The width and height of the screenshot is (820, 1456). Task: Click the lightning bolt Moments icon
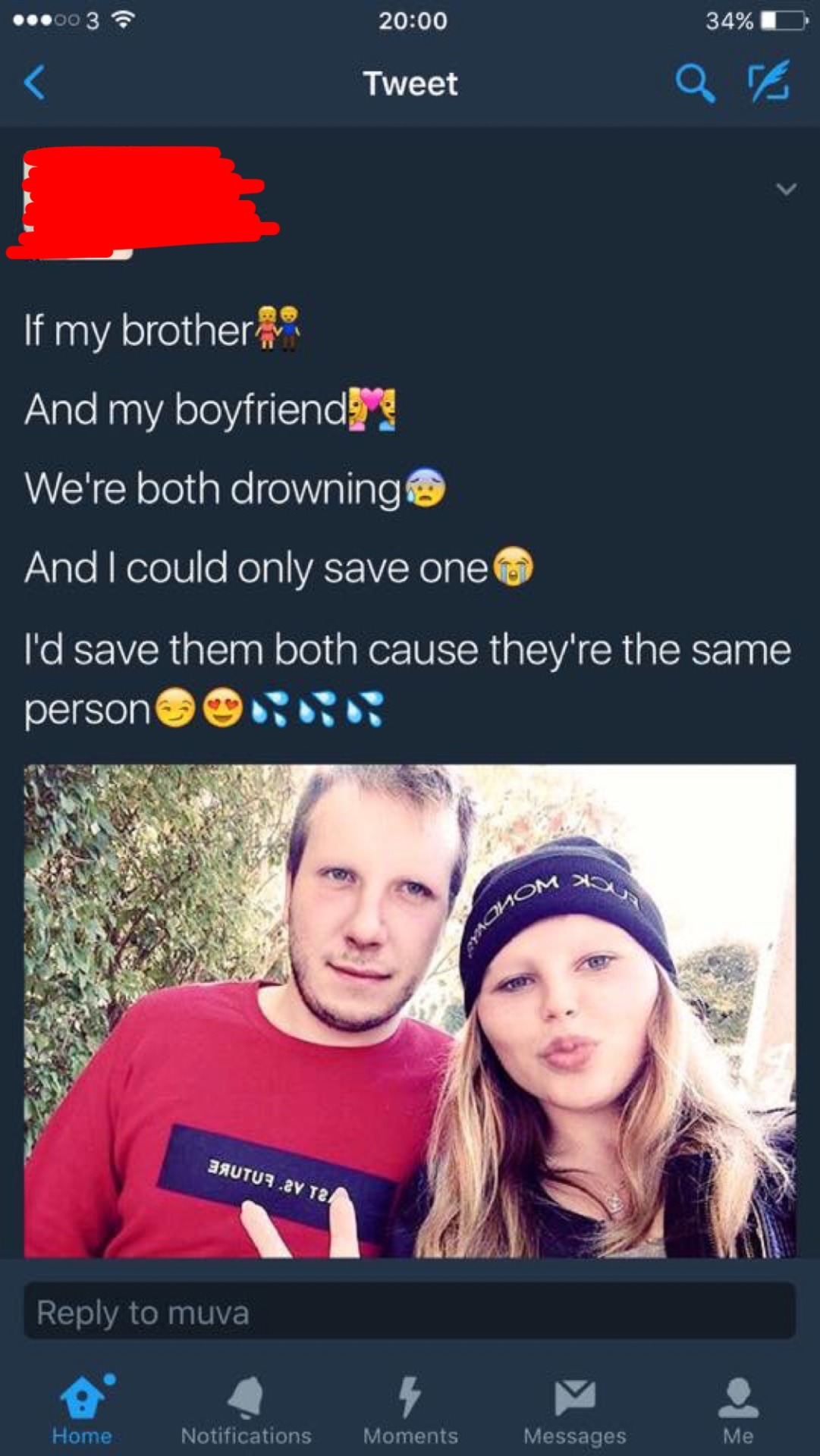coord(410,1397)
